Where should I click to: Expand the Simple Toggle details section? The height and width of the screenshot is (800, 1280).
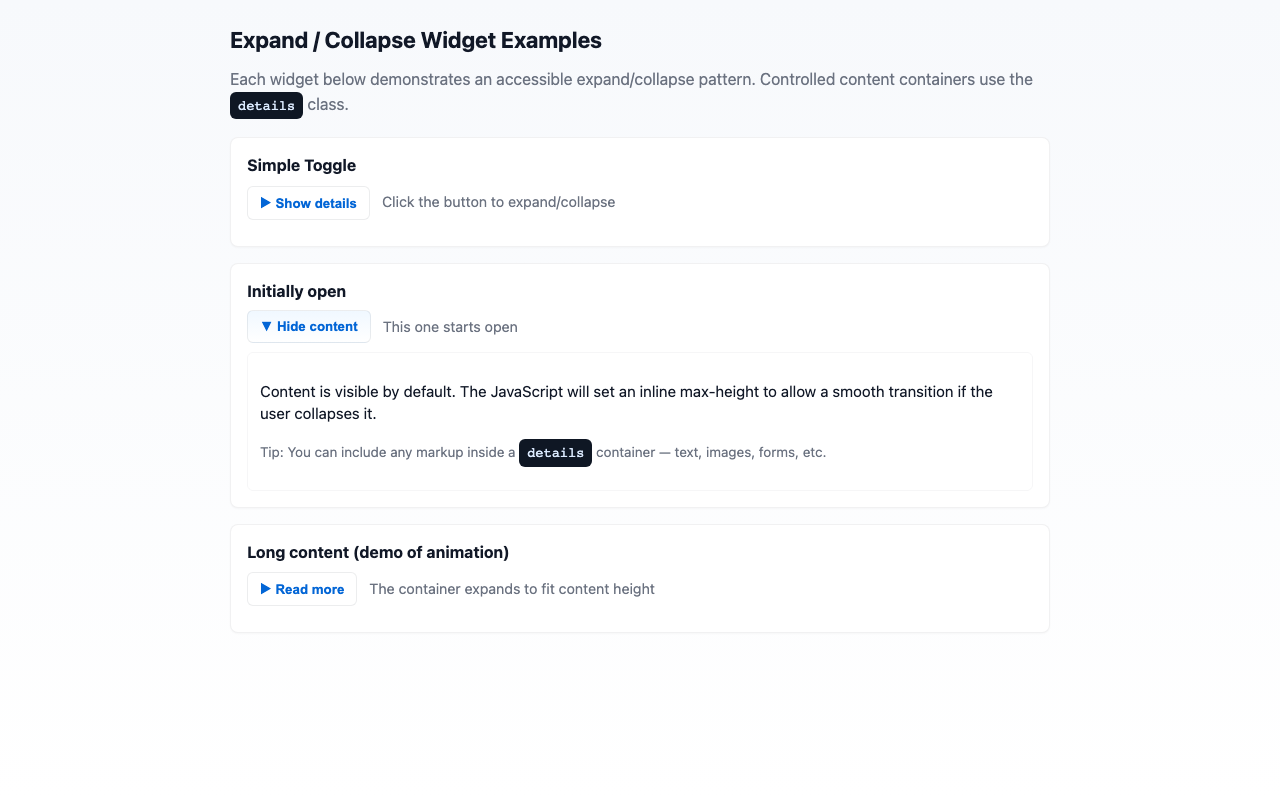(308, 203)
